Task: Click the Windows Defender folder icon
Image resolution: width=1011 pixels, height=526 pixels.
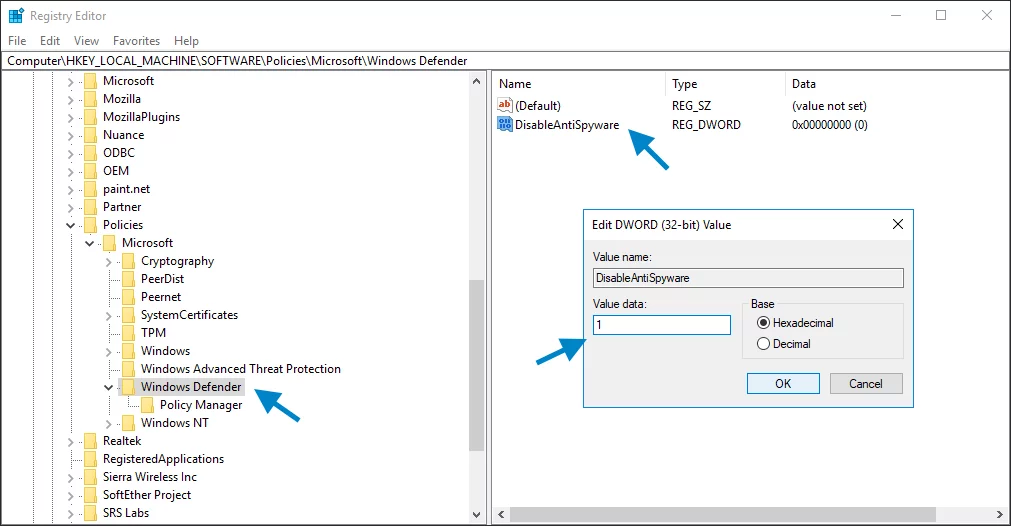Action: pyautogui.click(x=128, y=387)
